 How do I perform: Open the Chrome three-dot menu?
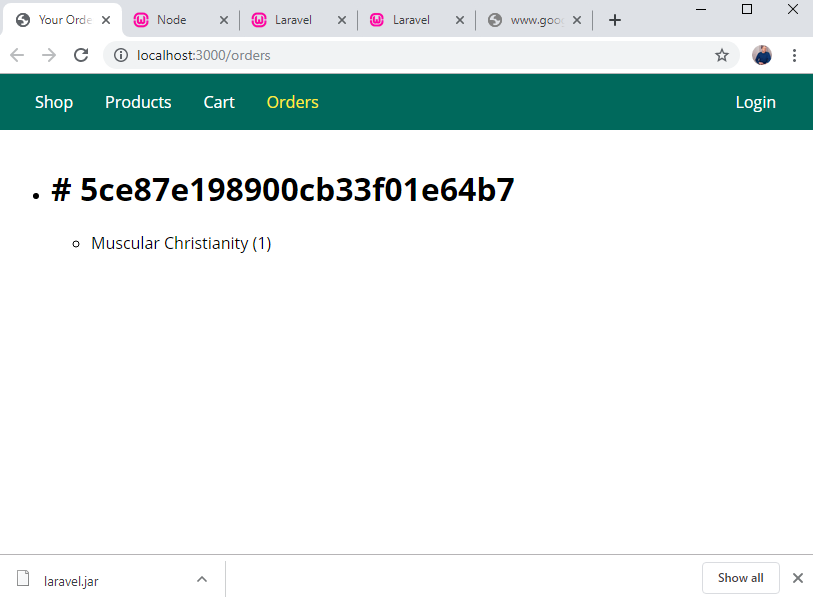(794, 56)
